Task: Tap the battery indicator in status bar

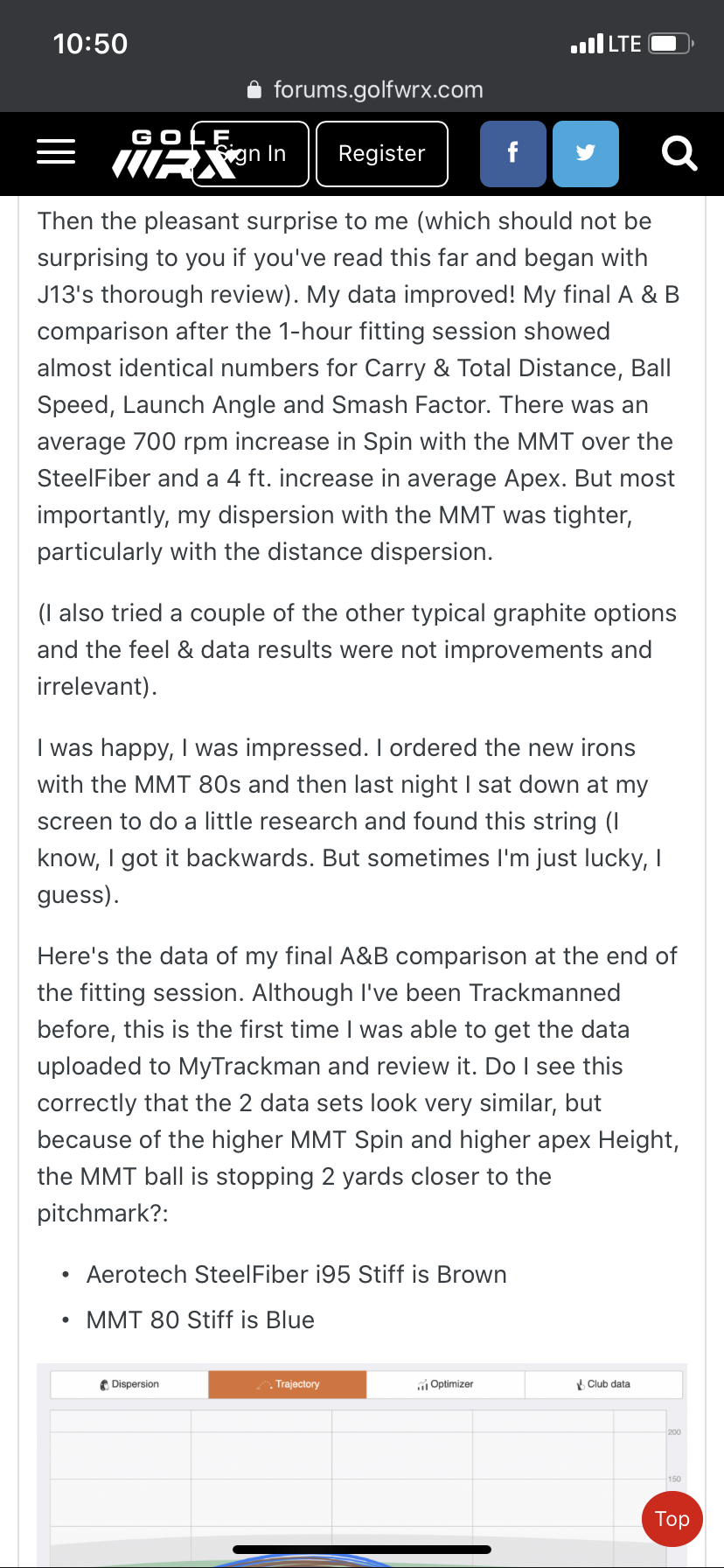Action: 671,44
